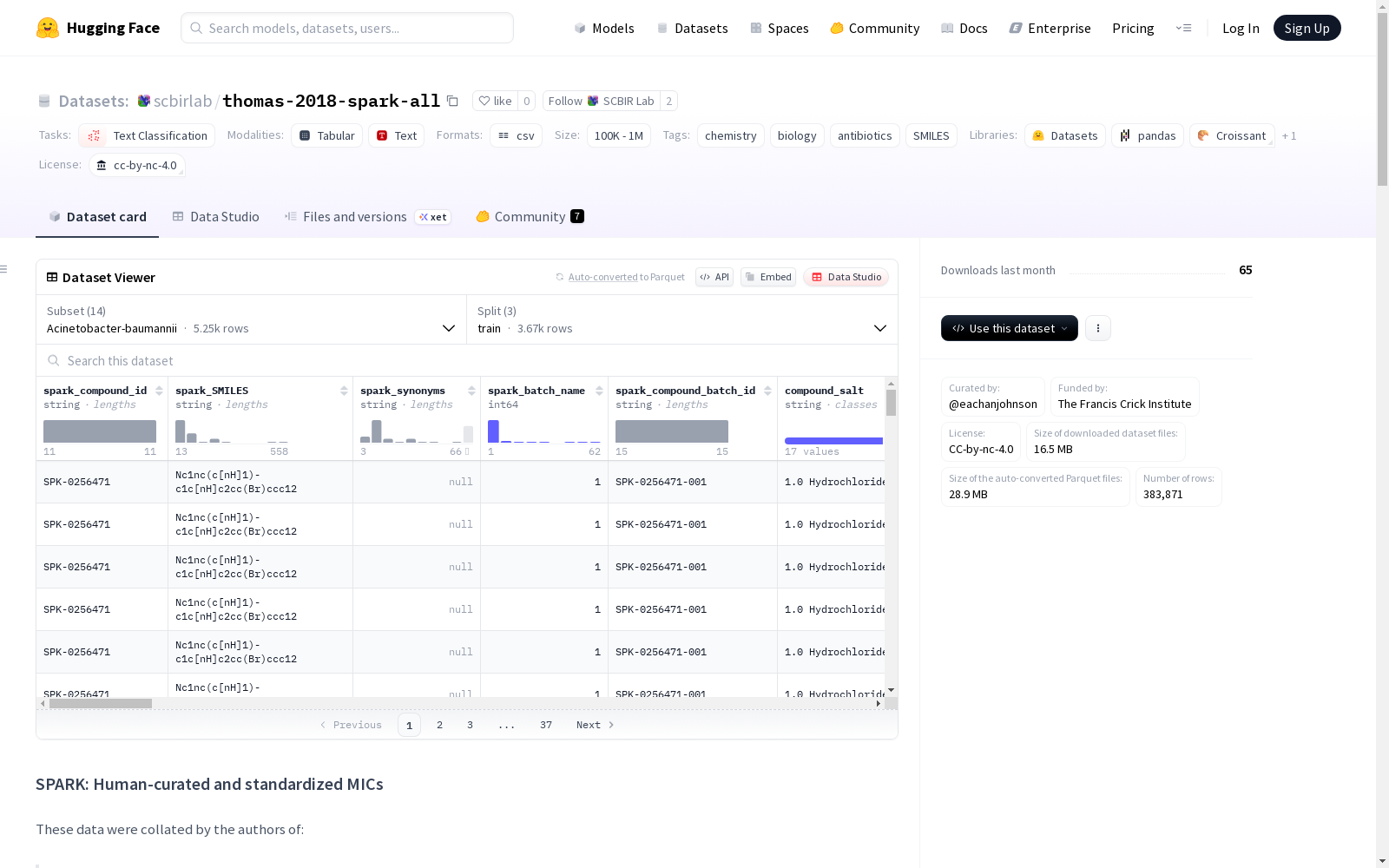Click the csv format tag
The width and height of the screenshot is (1389, 868).
coord(517,135)
